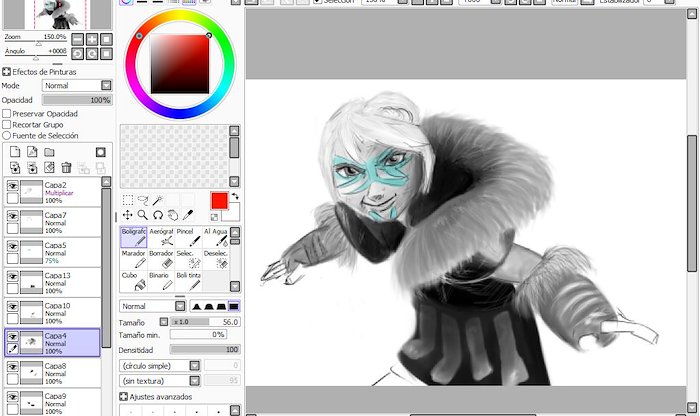Open the (círculo simple) brush shape dropdown
Screen dimensions: 700x416
pos(160,366)
